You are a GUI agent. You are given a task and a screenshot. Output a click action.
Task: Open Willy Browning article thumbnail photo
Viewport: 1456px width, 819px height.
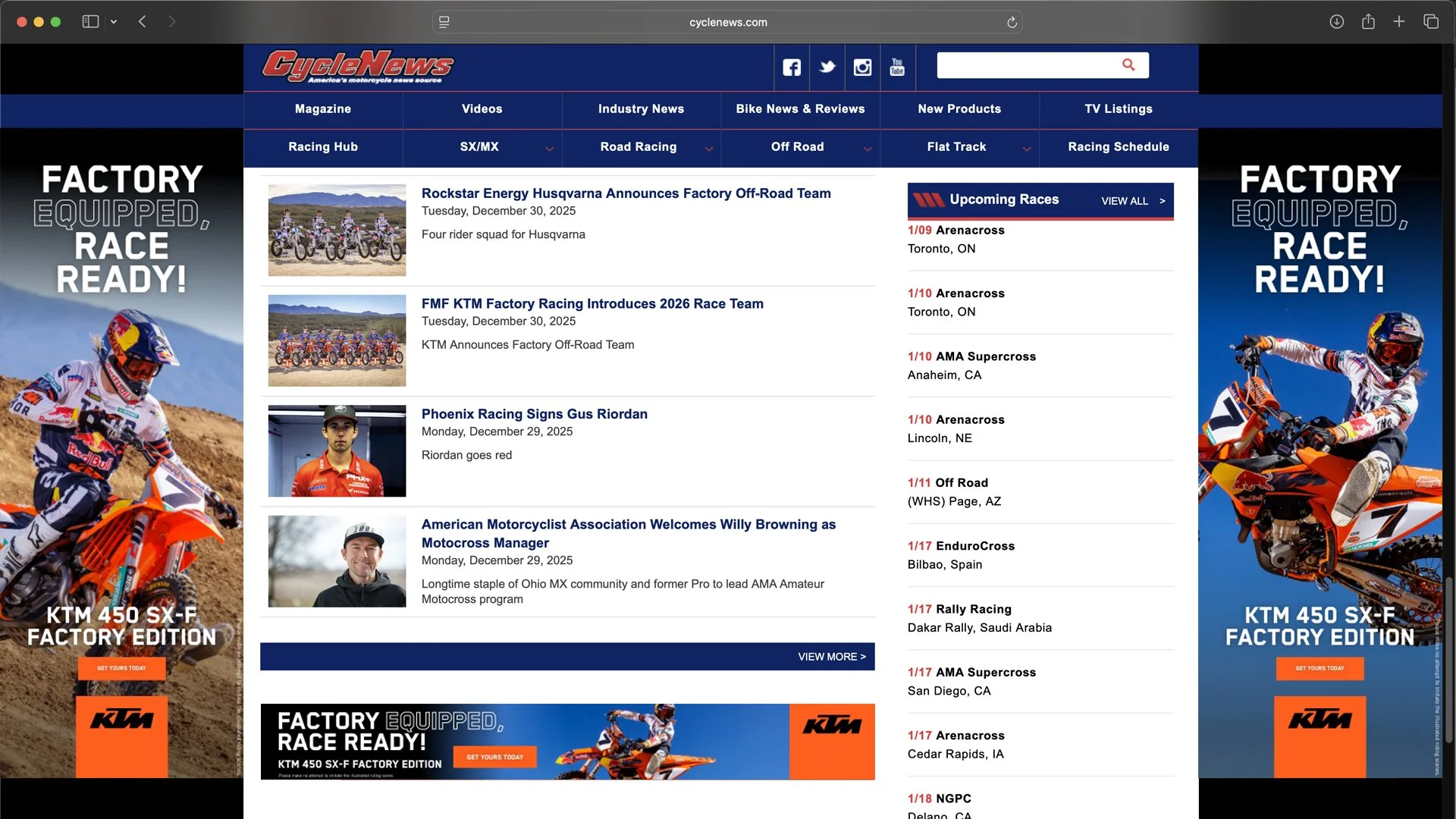tap(337, 561)
